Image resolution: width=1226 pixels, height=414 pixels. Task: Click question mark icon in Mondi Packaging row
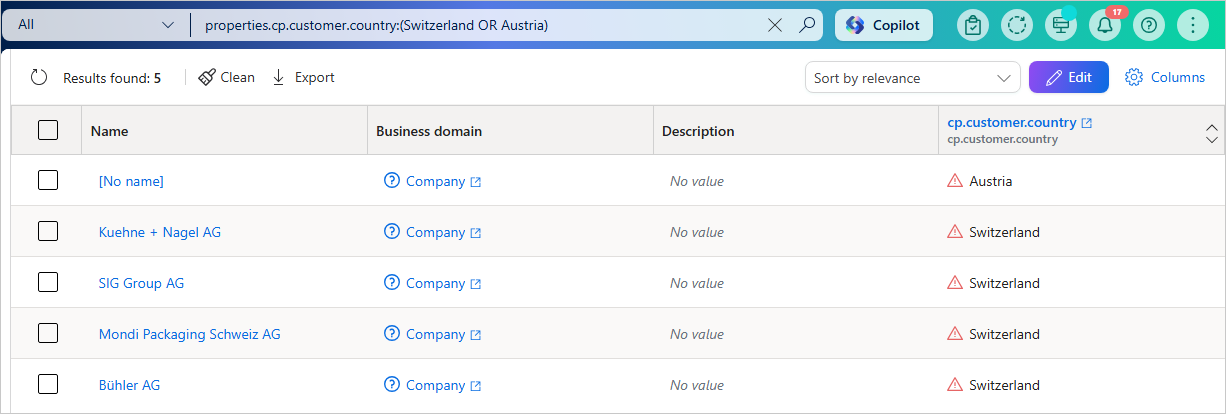[392, 334]
